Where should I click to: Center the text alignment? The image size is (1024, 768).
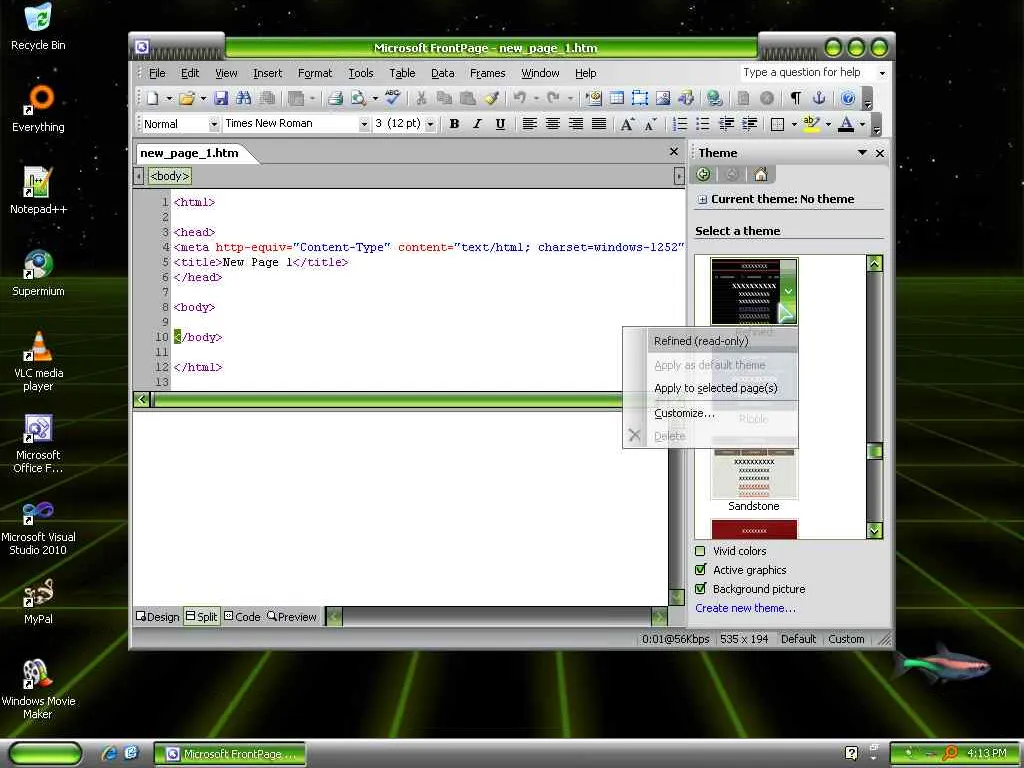pyautogui.click(x=552, y=123)
